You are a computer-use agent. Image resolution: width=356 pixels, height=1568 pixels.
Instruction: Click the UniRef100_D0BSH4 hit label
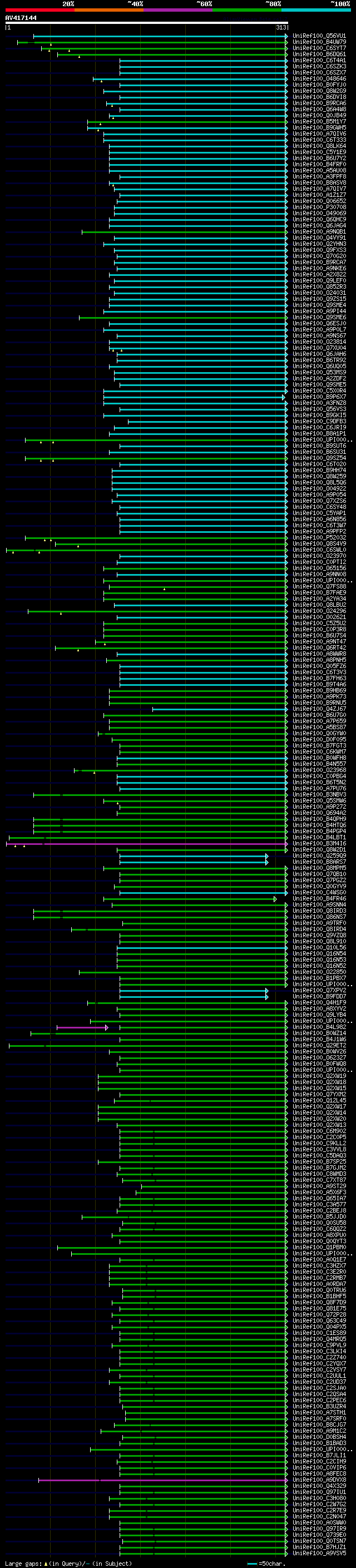[x=319, y=1437]
